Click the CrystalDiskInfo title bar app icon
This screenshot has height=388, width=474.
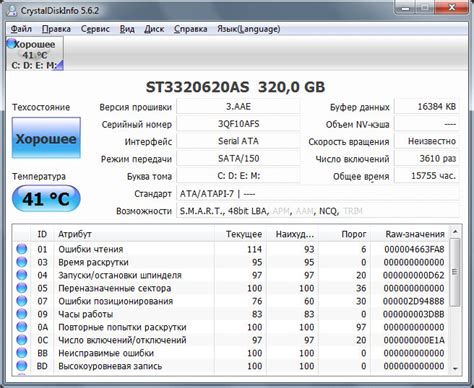pyautogui.click(x=12, y=10)
